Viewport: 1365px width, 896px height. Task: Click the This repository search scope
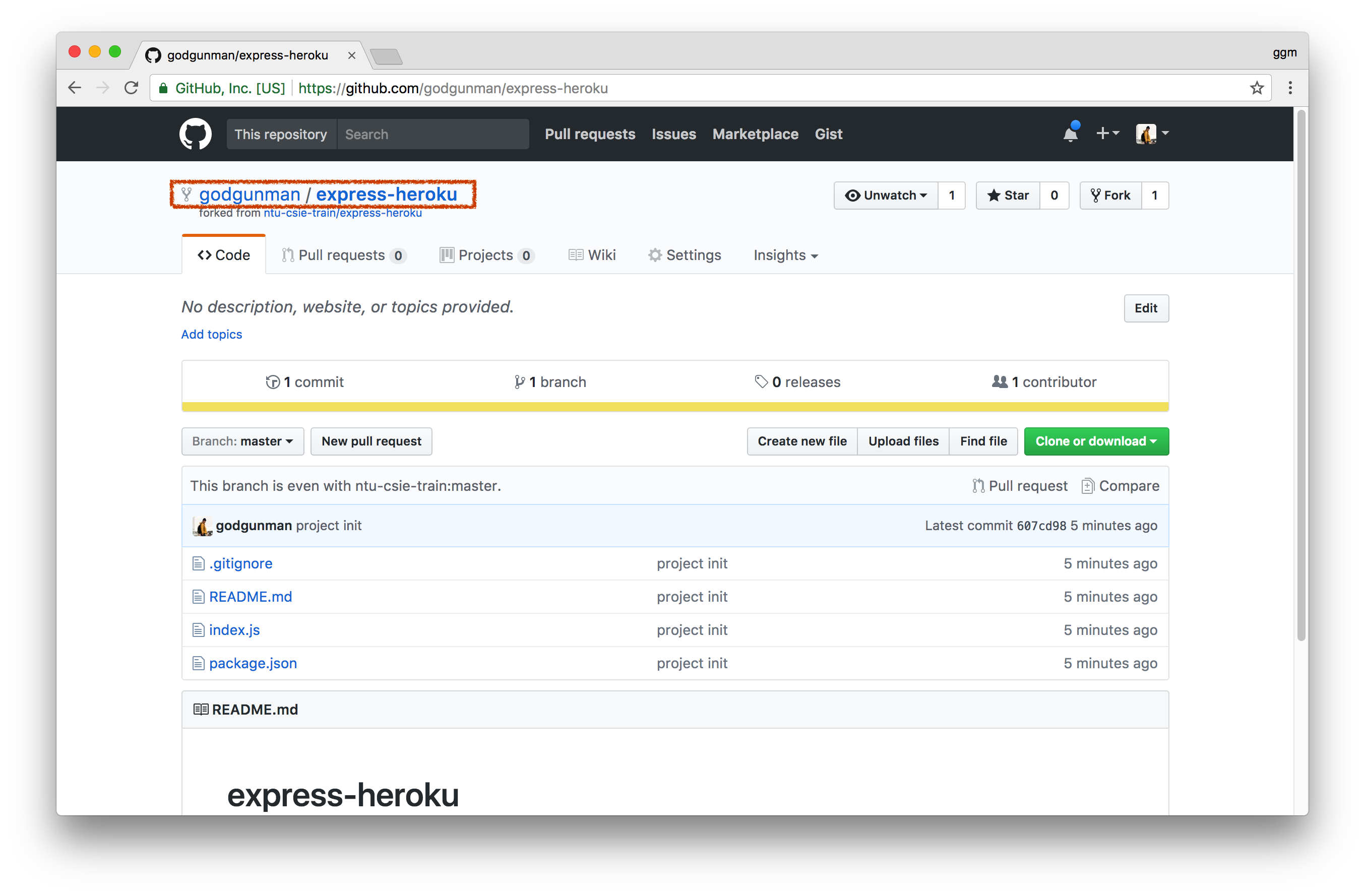pyautogui.click(x=281, y=134)
